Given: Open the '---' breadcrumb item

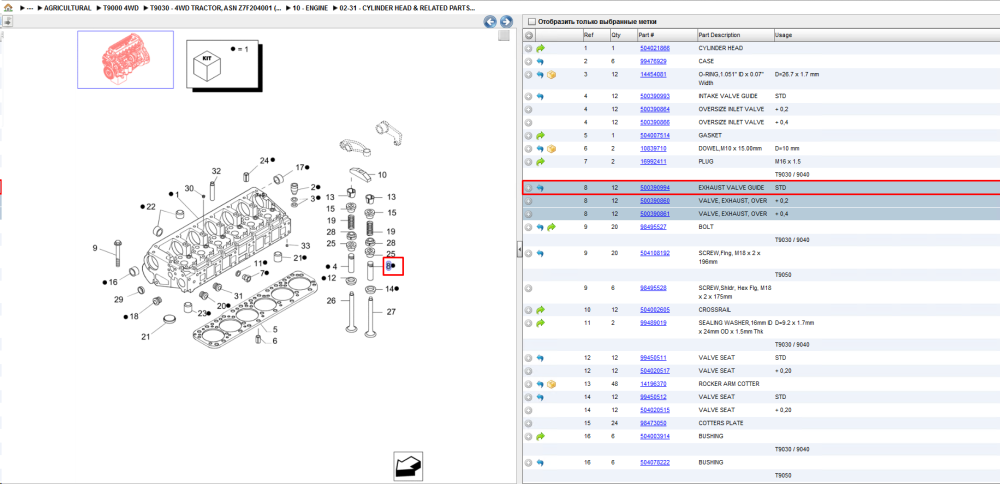Looking at the screenshot, I should [x=30, y=8].
